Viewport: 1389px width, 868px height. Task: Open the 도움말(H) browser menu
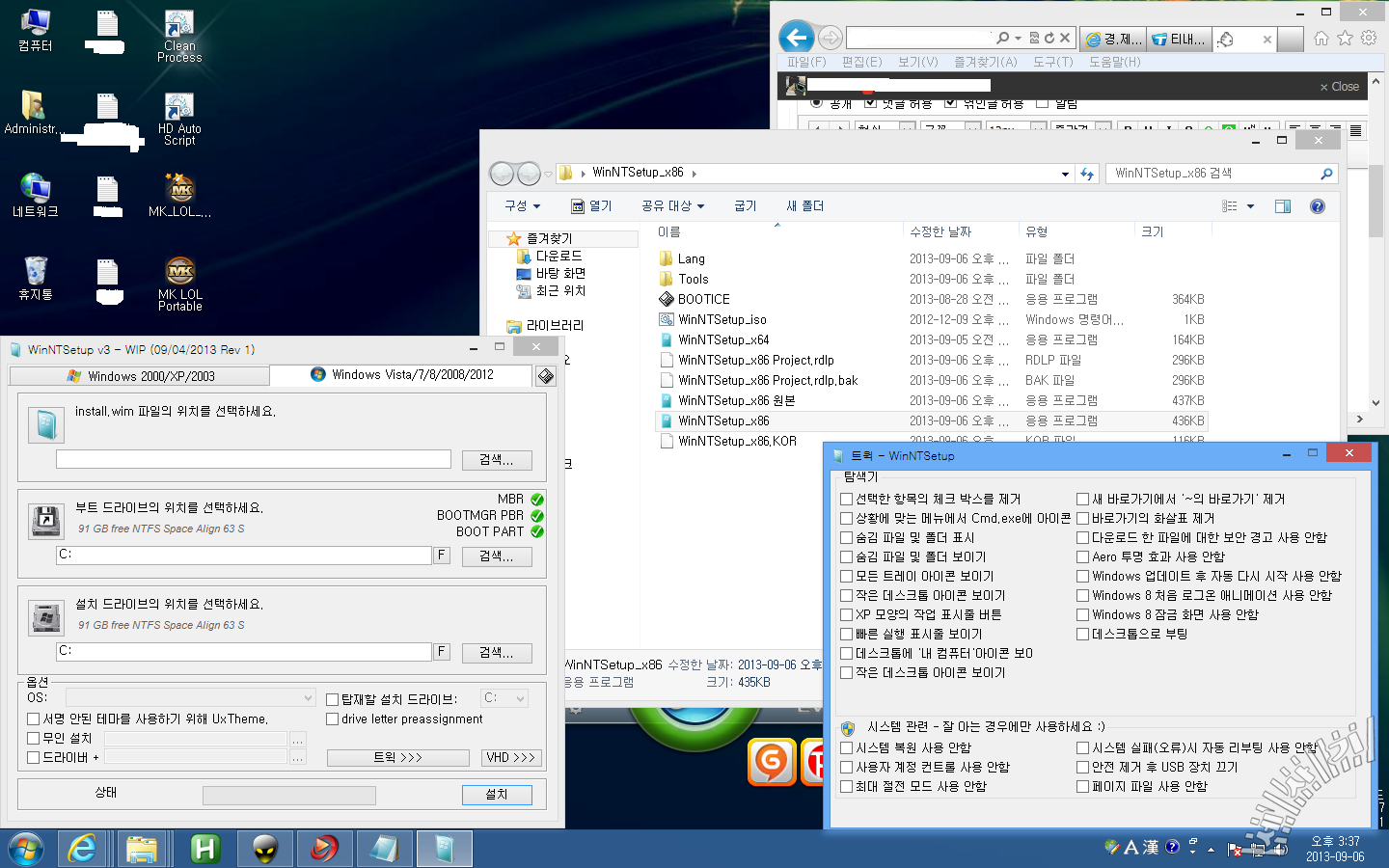click(1114, 62)
